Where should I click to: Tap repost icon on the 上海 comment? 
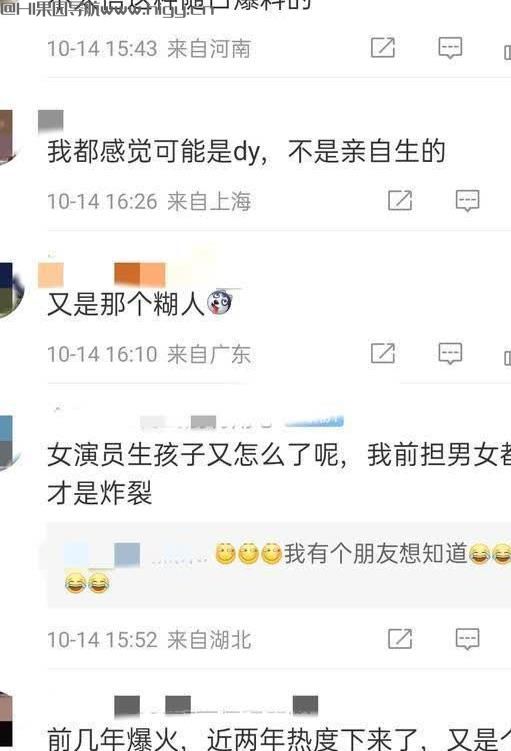(x=400, y=200)
